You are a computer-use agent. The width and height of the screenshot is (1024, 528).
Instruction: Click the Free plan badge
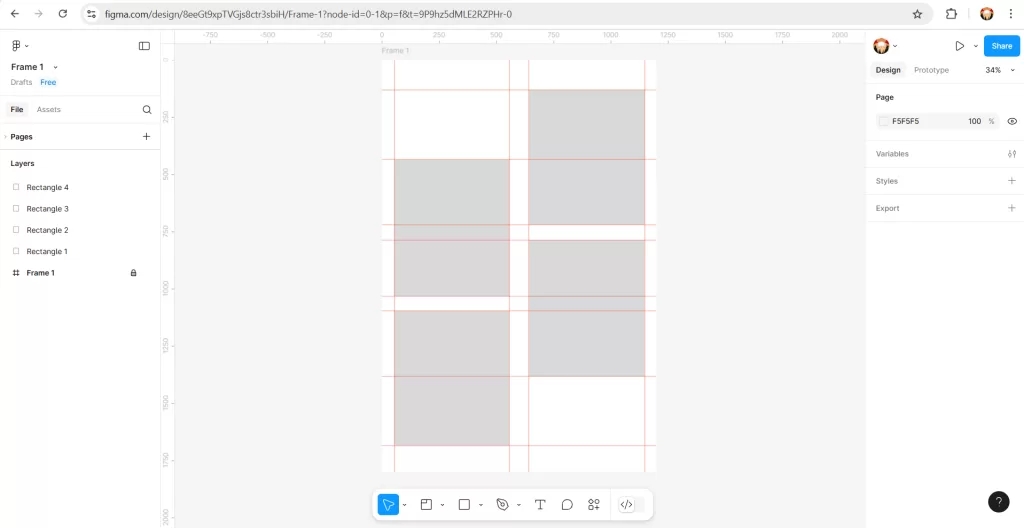click(48, 82)
